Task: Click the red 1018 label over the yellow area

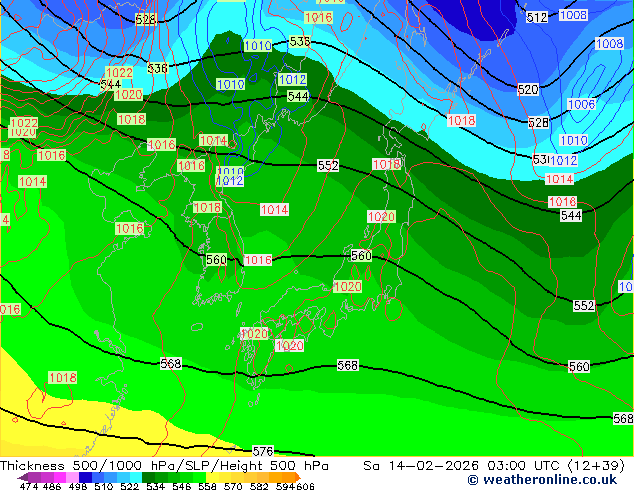Action: (x=62, y=377)
